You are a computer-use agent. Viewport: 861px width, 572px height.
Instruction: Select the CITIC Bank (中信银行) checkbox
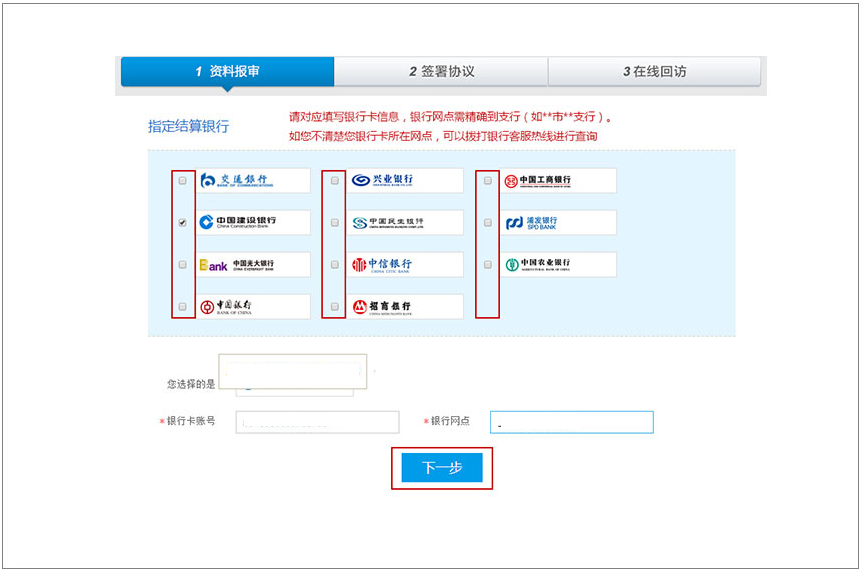point(334,265)
